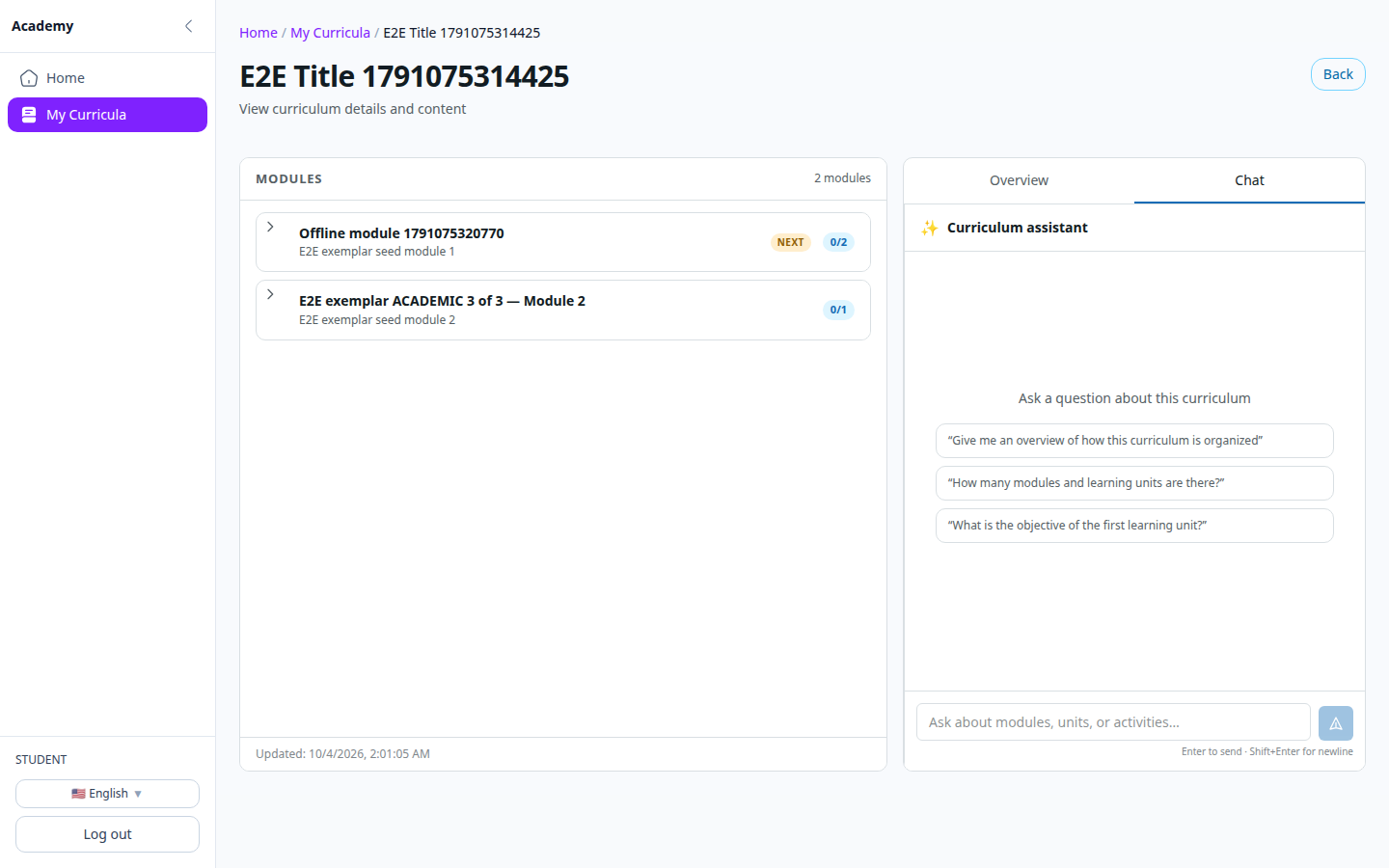Click the Academy sidebar title
The width and height of the screenshot is (1389, 868).
pos(42,26)
